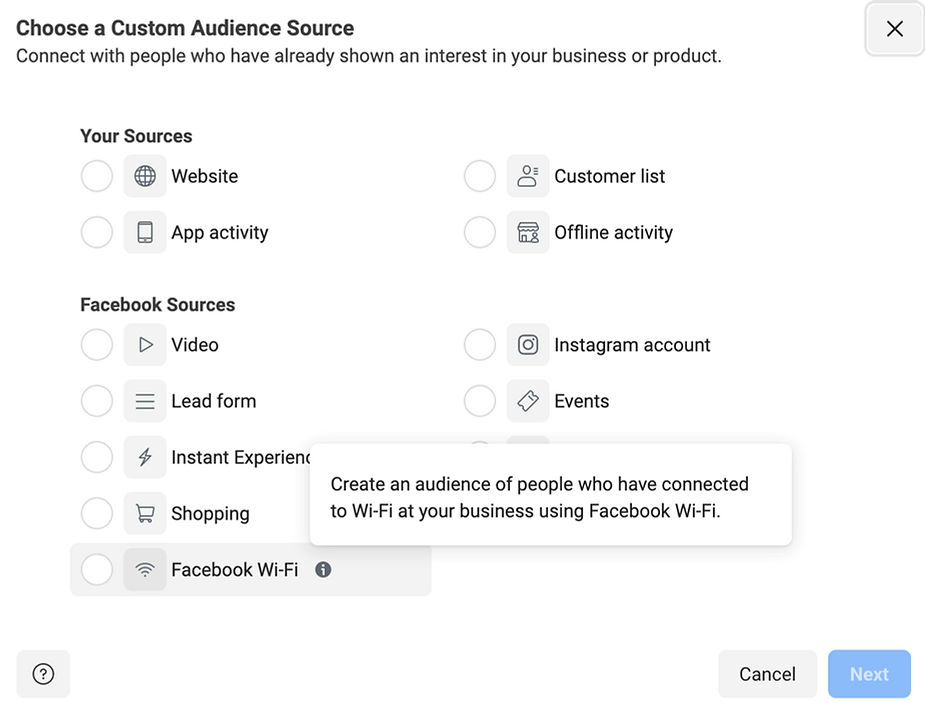Click the Offline activity store icon
925x703 pixels.
[528, 232]
